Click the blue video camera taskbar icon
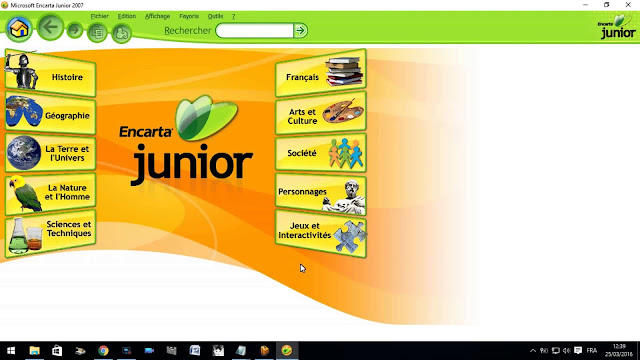This screenshot has width=640, height=360. click(x=149, y=351)
